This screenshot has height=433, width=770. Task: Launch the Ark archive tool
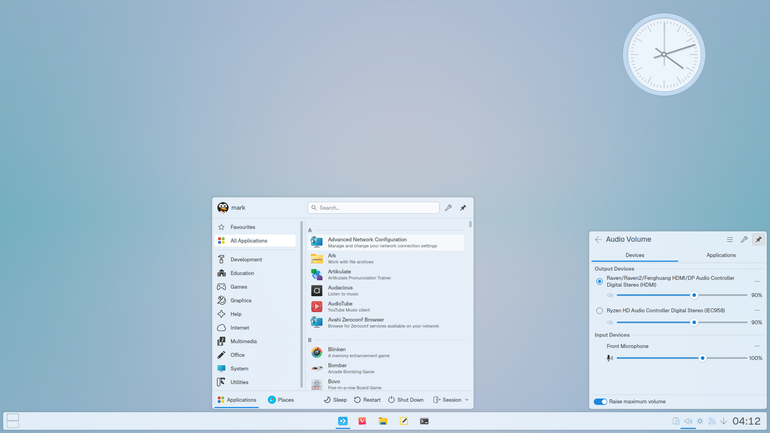[x=386, y=258]
